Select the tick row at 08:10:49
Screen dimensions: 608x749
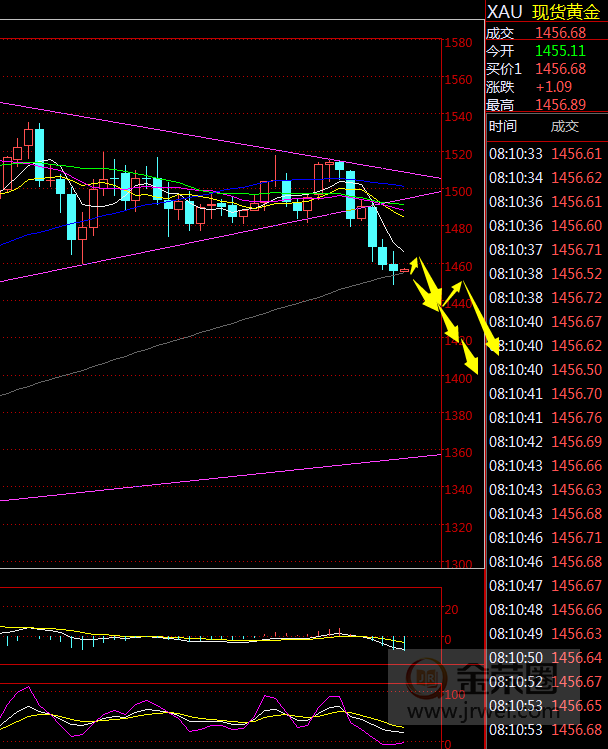click(x=545, y=634)
